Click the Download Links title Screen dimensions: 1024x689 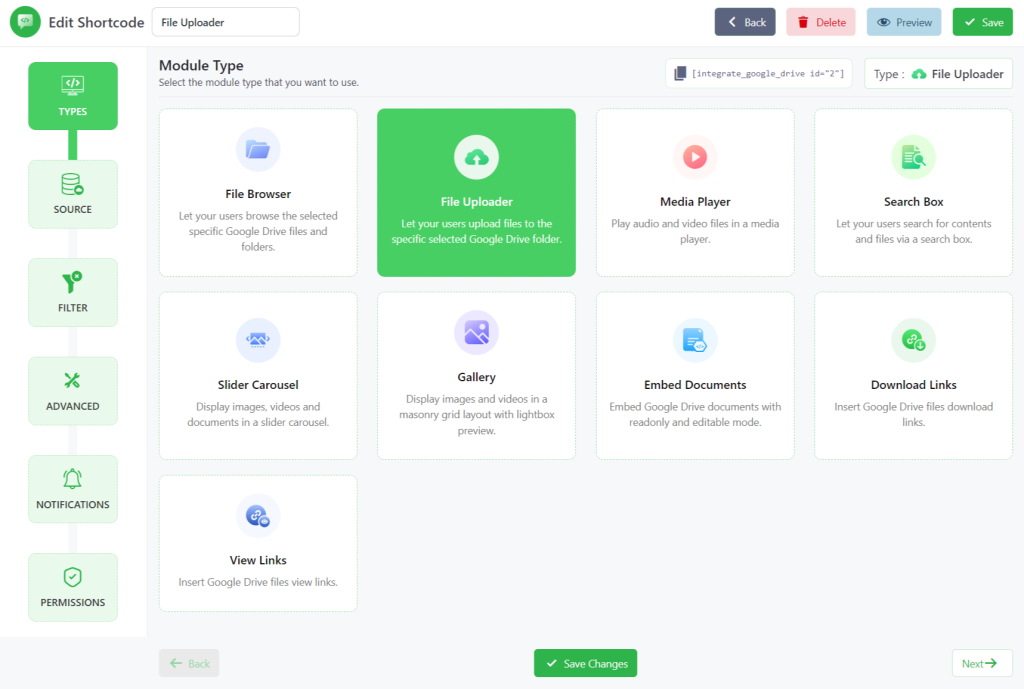(913, 385)
